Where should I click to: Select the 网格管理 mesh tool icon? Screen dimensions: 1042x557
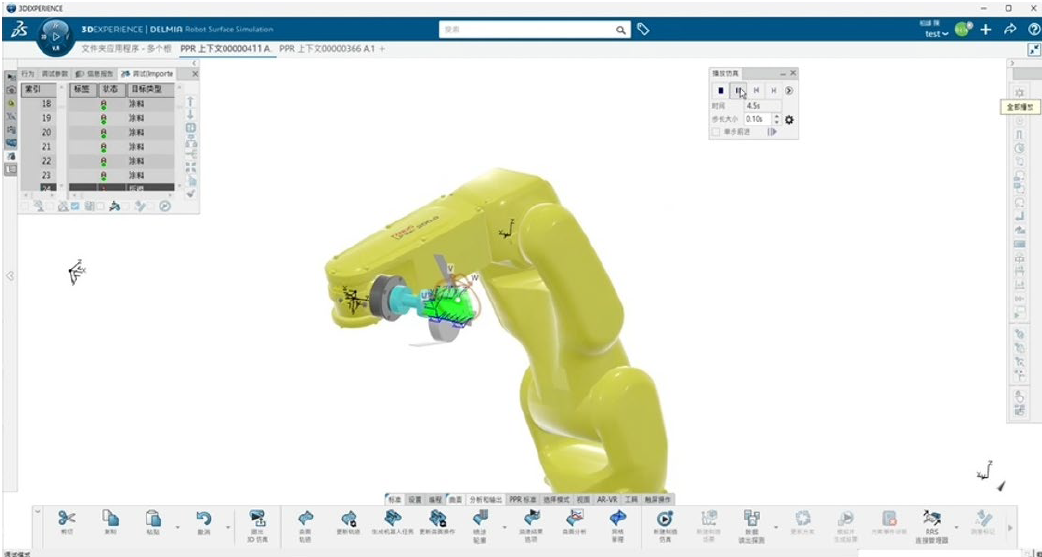coord(617,518)
